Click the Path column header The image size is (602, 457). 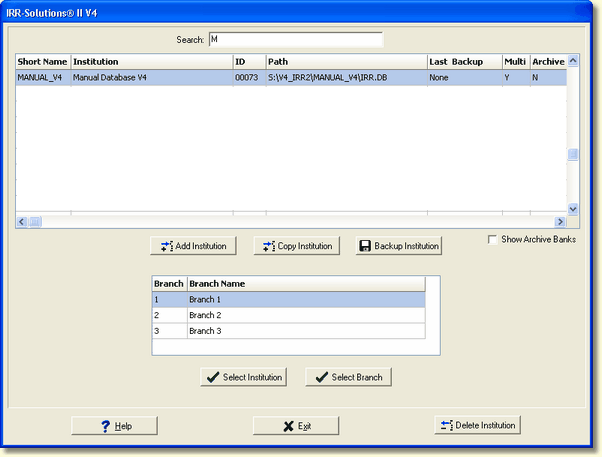tap(345, 62)
